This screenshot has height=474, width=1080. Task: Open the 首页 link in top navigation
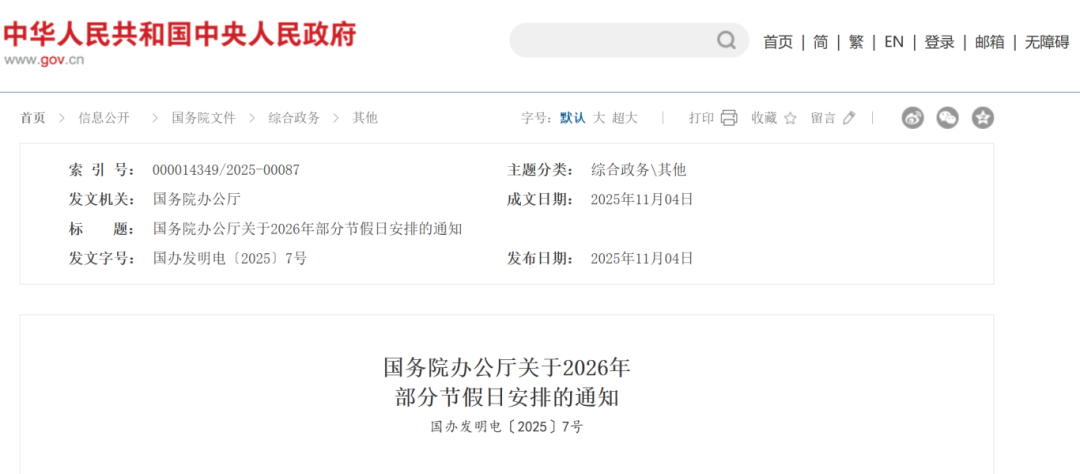pos(778,42)
